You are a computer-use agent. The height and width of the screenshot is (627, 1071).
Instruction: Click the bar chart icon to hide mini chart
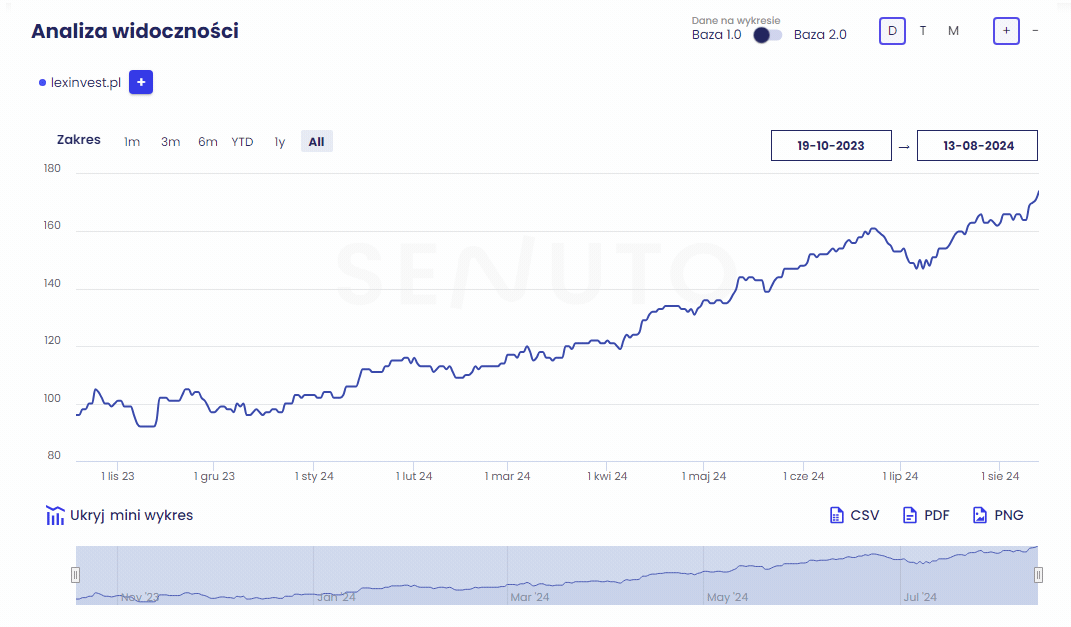click(55, 516)
